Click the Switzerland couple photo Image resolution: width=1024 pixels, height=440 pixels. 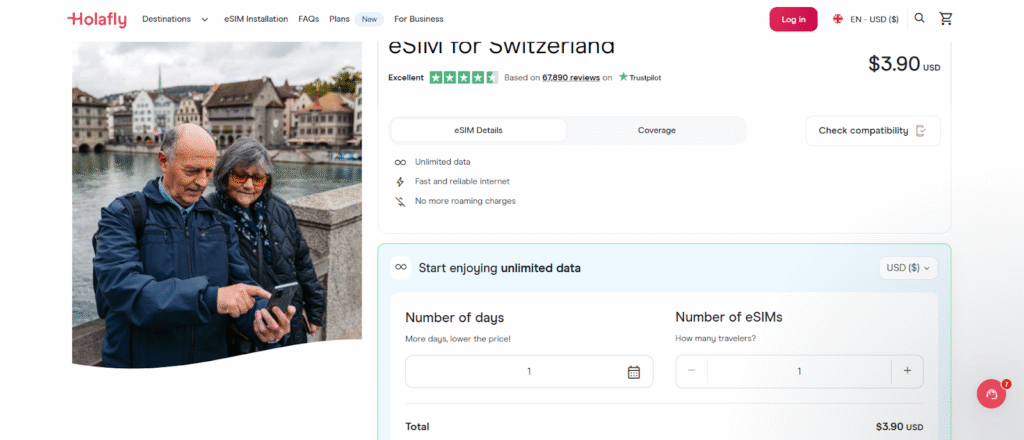click(x=217, y=204)
